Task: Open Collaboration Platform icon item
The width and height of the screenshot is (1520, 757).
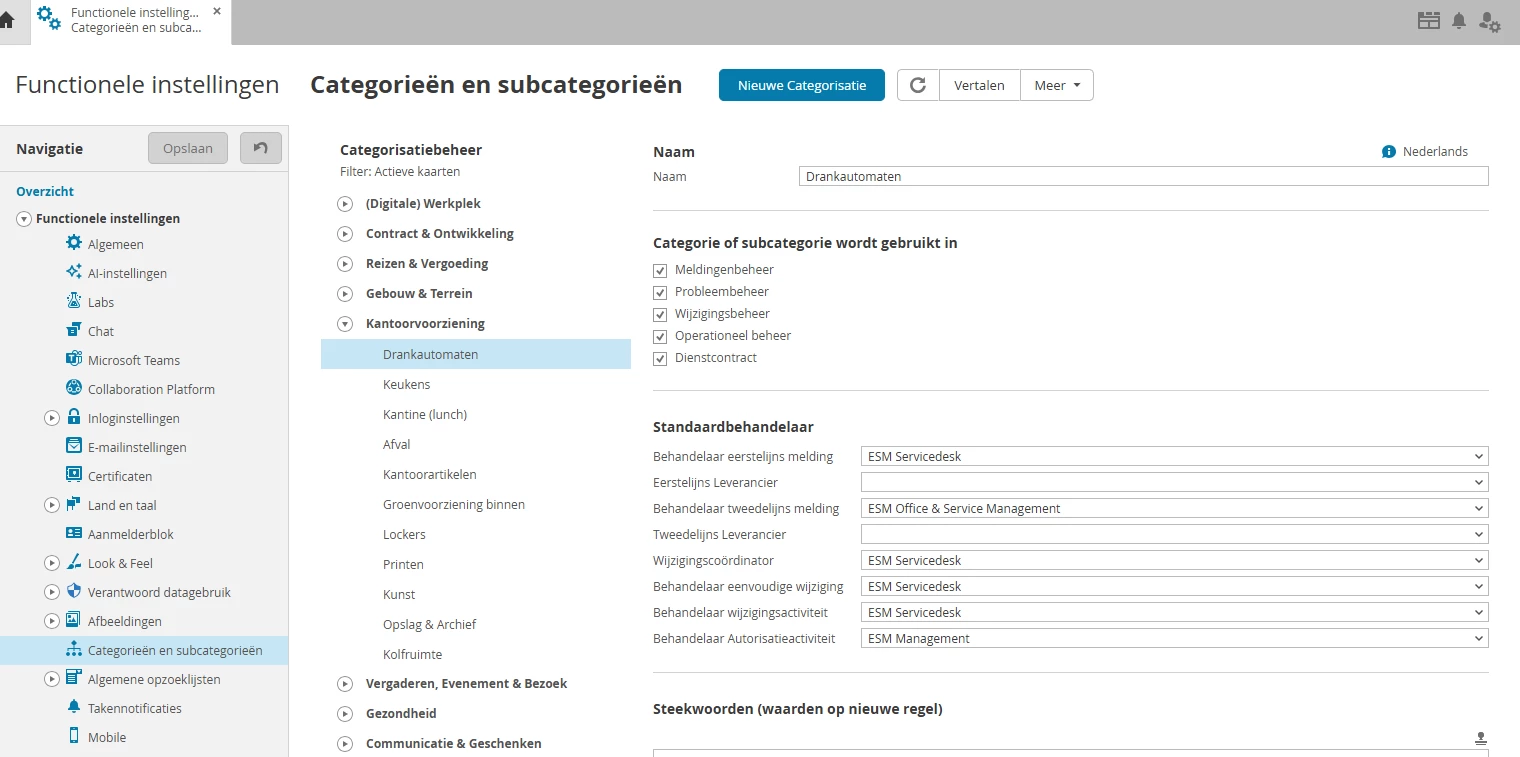Action: point(74,388)
